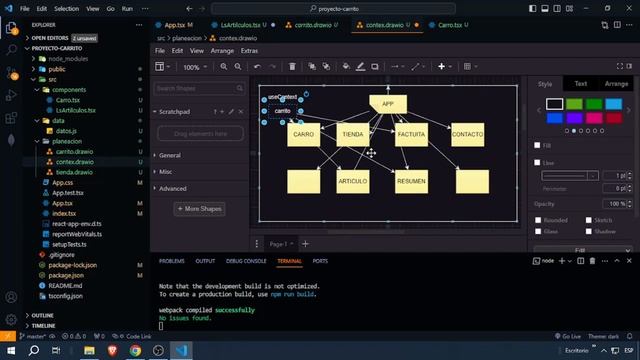Open the table insert dropdown
640x360 pixels.
470,67
